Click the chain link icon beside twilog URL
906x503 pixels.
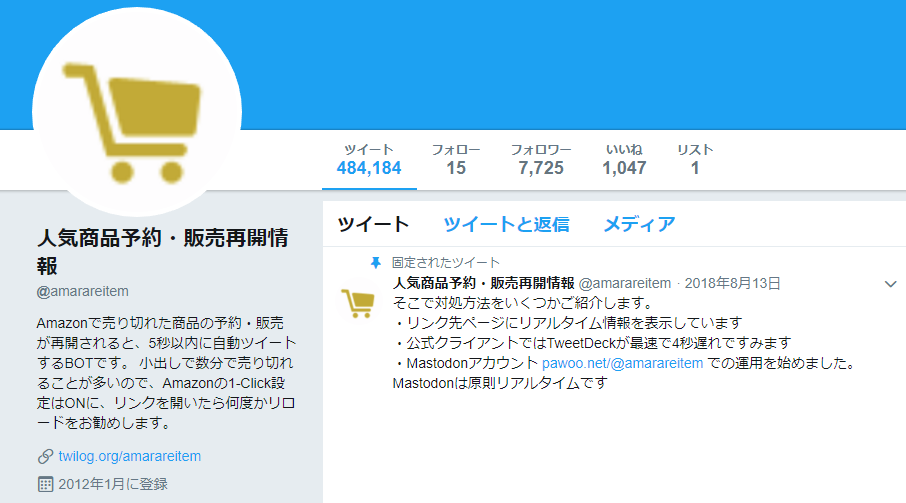(x=46, y=456)
